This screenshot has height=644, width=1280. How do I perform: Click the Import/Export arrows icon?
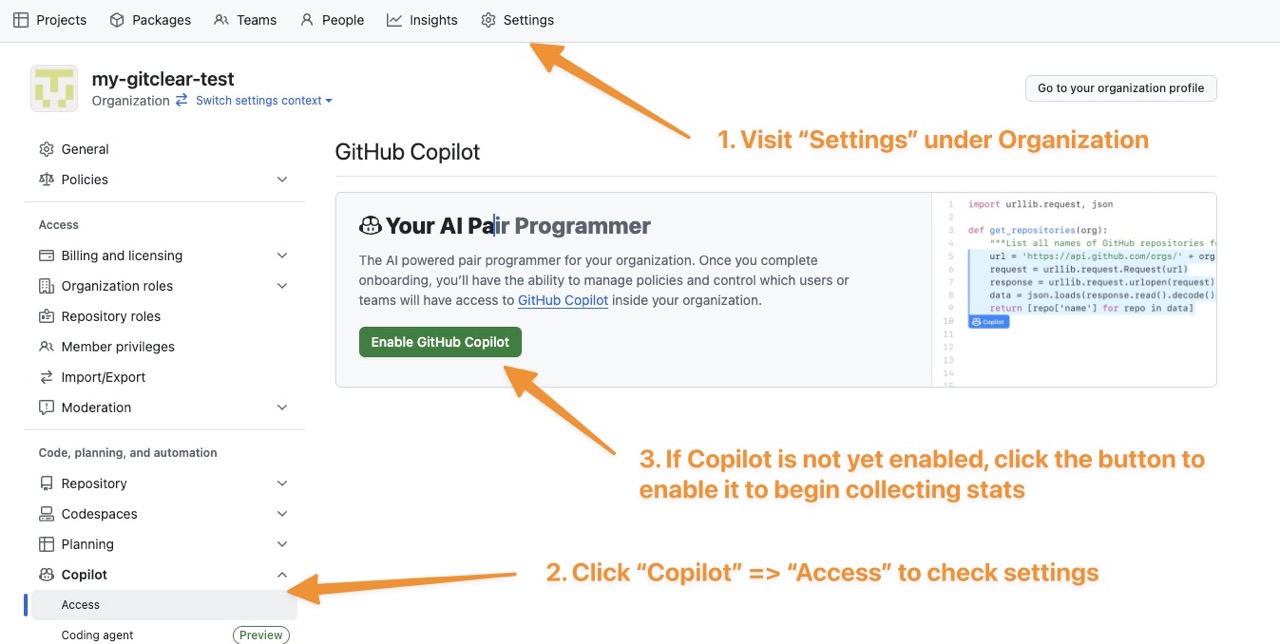[x=46, y=377]
